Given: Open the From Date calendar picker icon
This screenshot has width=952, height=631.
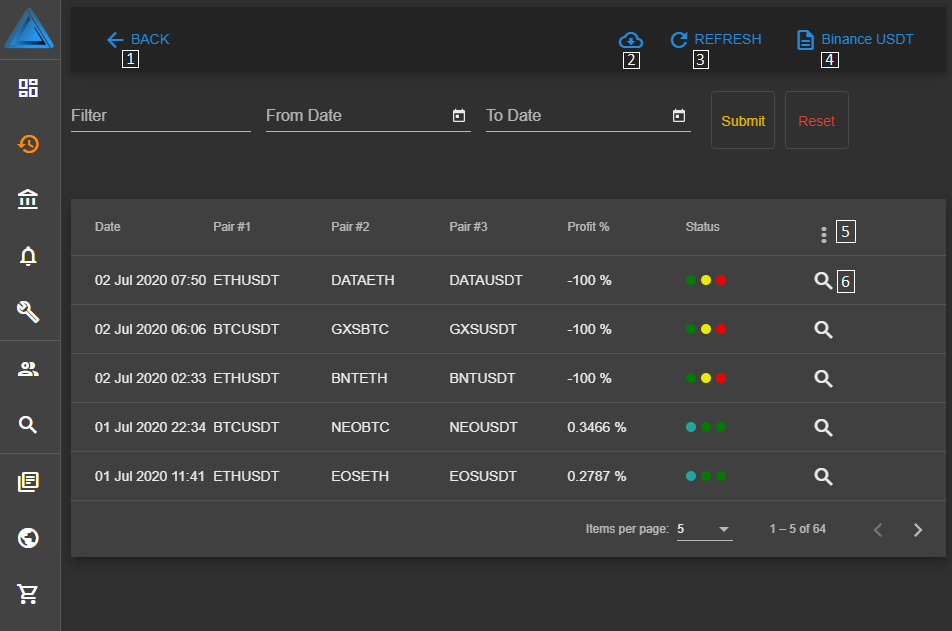Looking at the screenshot, I should coord(459,115).
